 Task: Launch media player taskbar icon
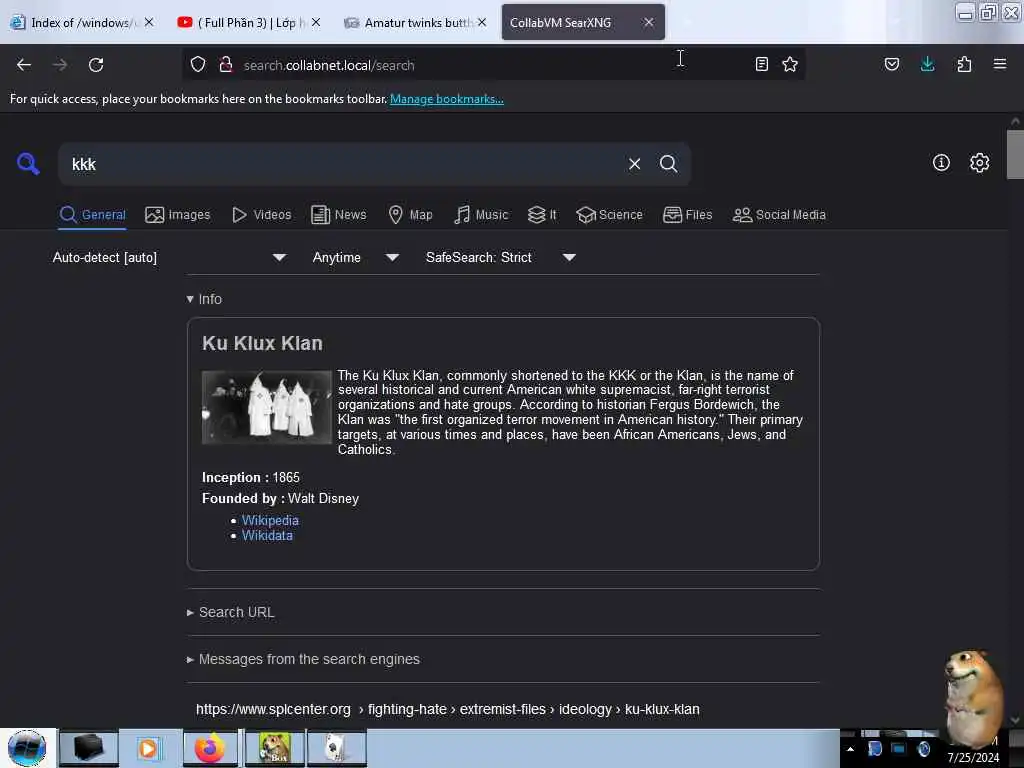point(148,748)
